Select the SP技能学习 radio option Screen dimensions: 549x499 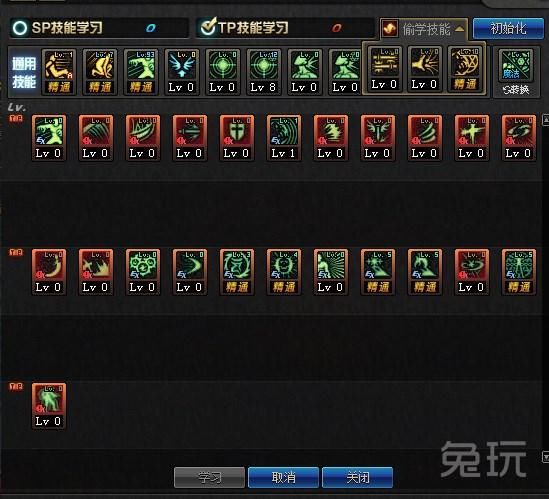(x=20, y=28)
